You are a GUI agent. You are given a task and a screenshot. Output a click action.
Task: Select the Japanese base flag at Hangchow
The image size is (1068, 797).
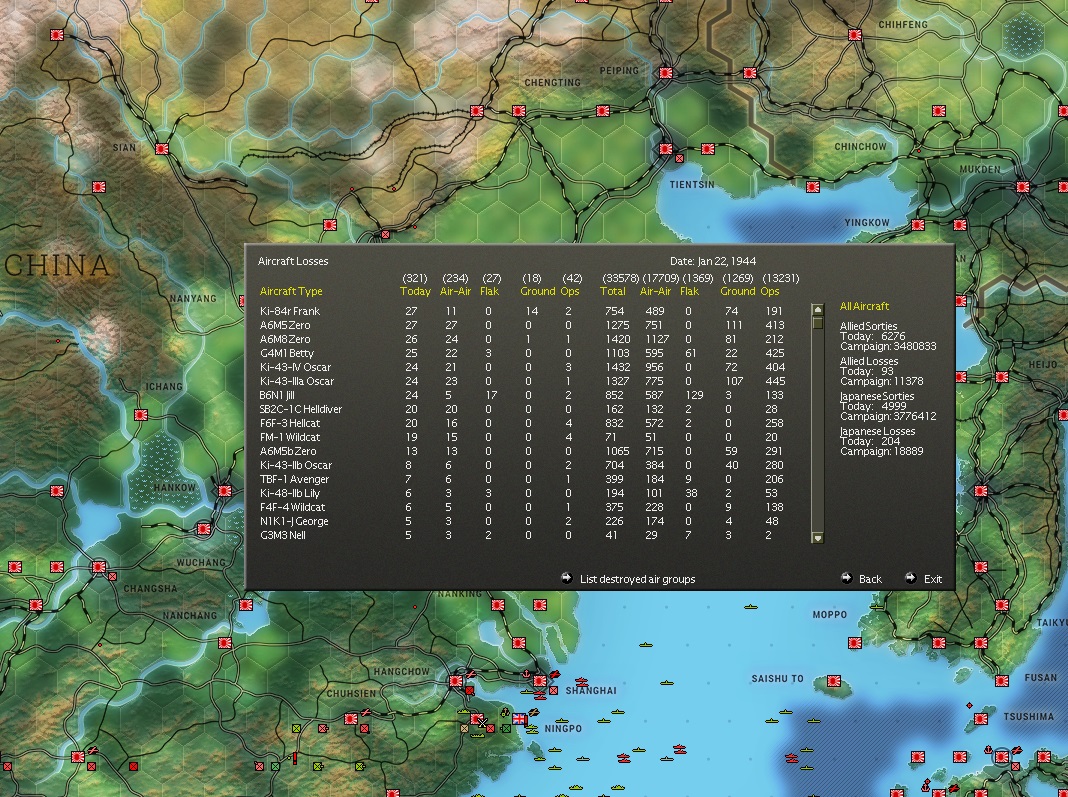[x=456, y=681]
